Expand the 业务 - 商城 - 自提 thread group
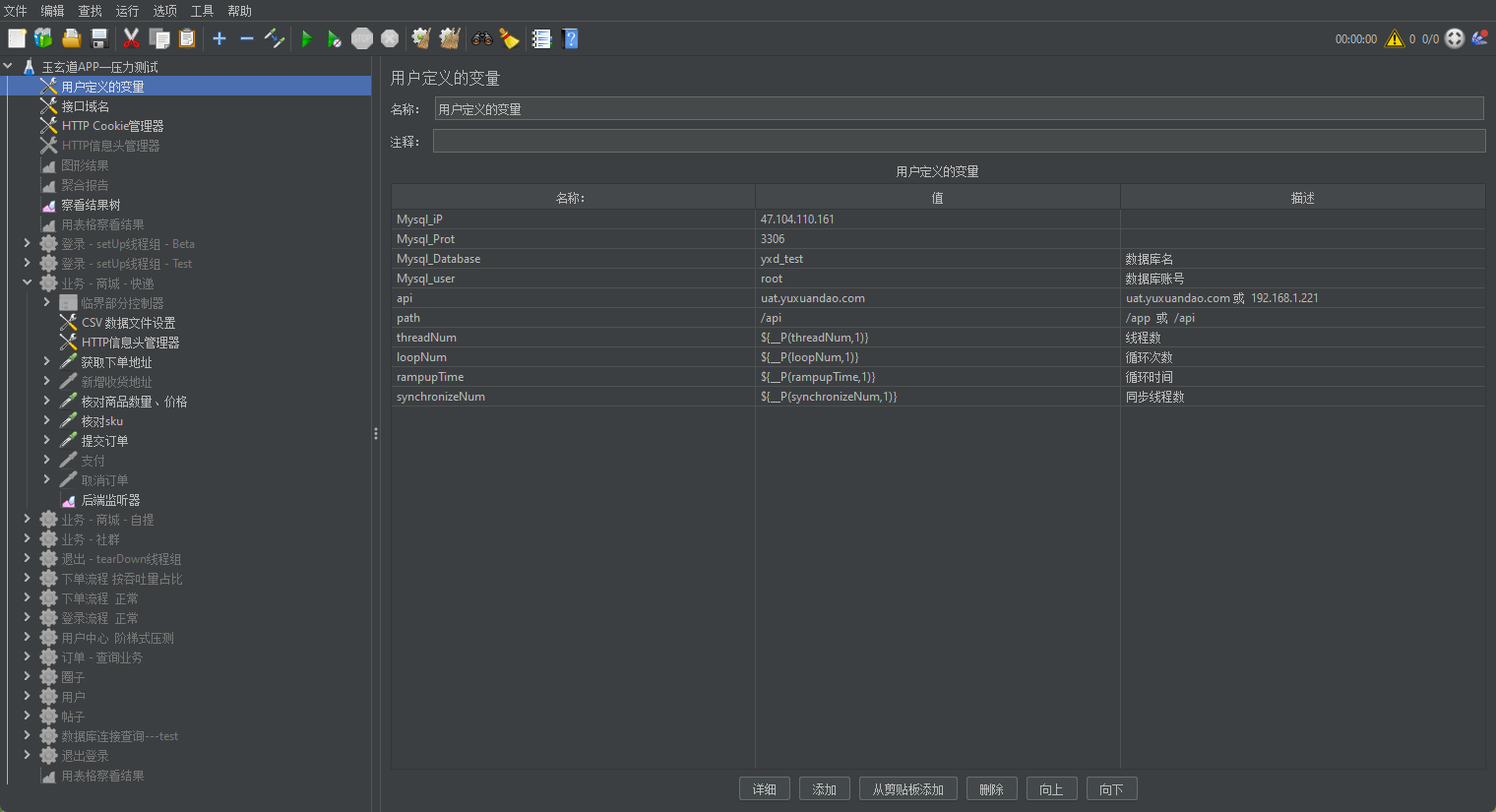 (x=27, y=519)
